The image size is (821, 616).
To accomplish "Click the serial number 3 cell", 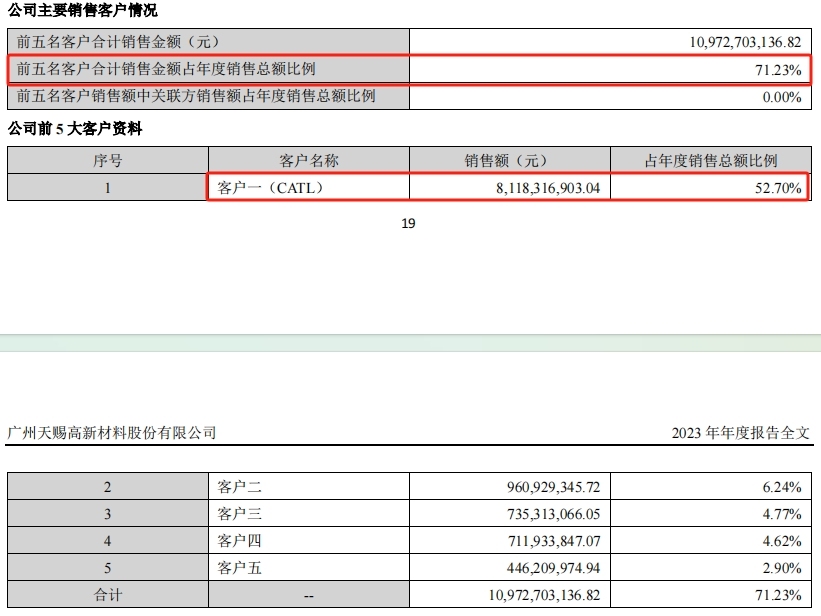I will 107,514.
